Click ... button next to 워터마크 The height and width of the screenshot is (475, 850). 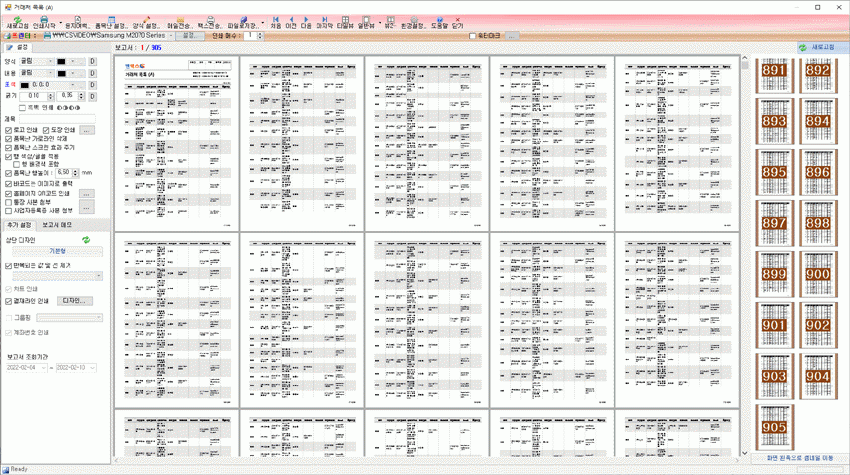511,36
